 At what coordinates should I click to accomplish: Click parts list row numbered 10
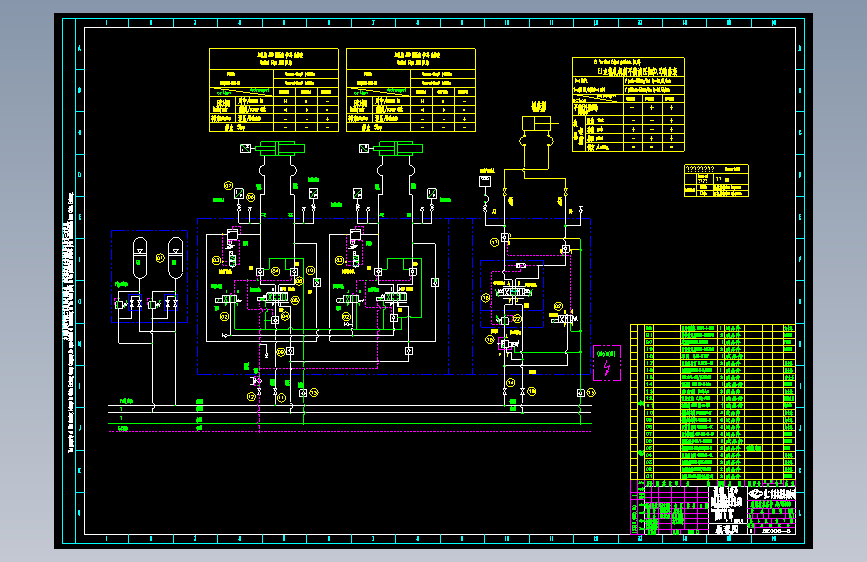713,413
